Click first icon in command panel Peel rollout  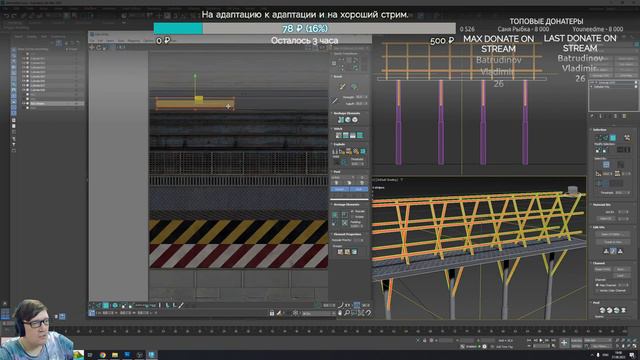pos(602,311)
